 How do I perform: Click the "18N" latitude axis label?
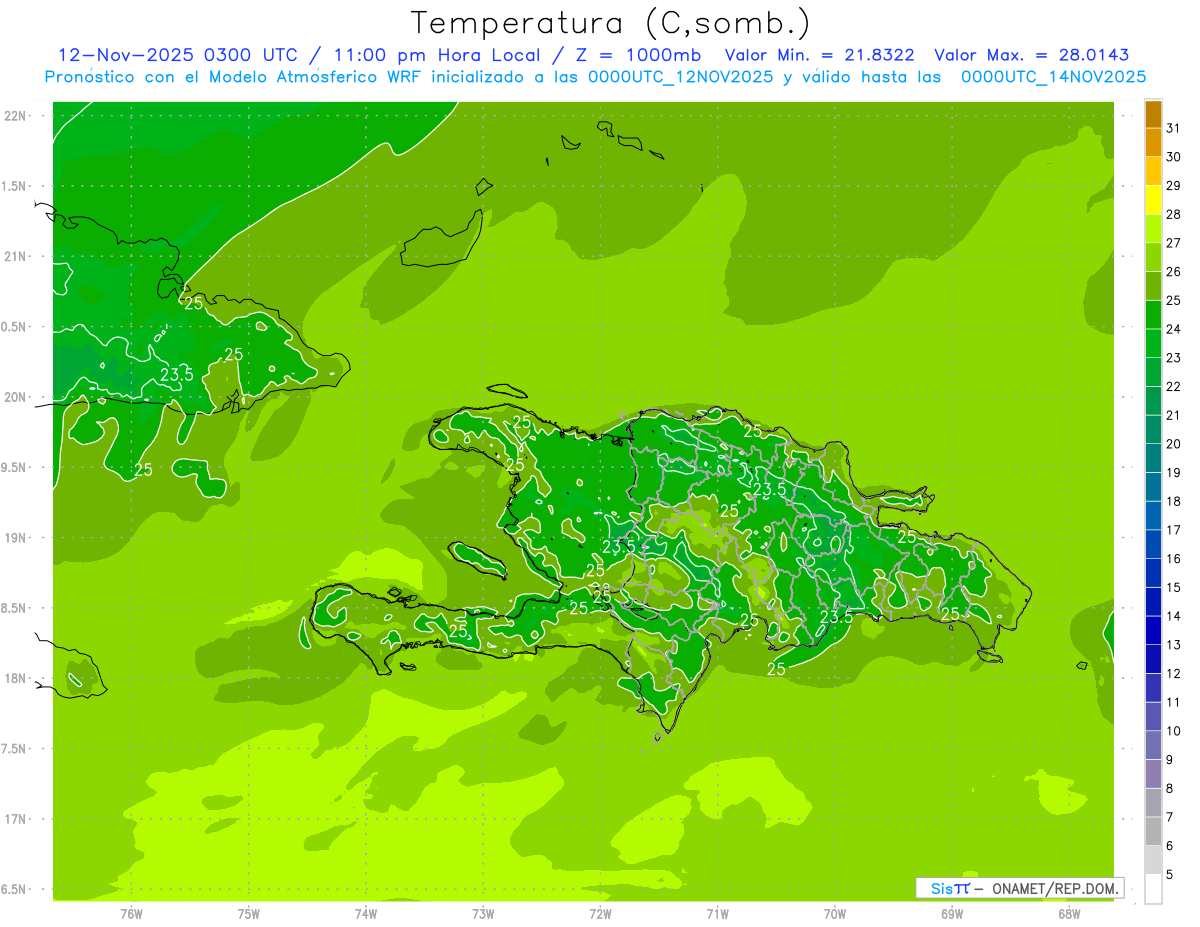click(x=16, y=678)
